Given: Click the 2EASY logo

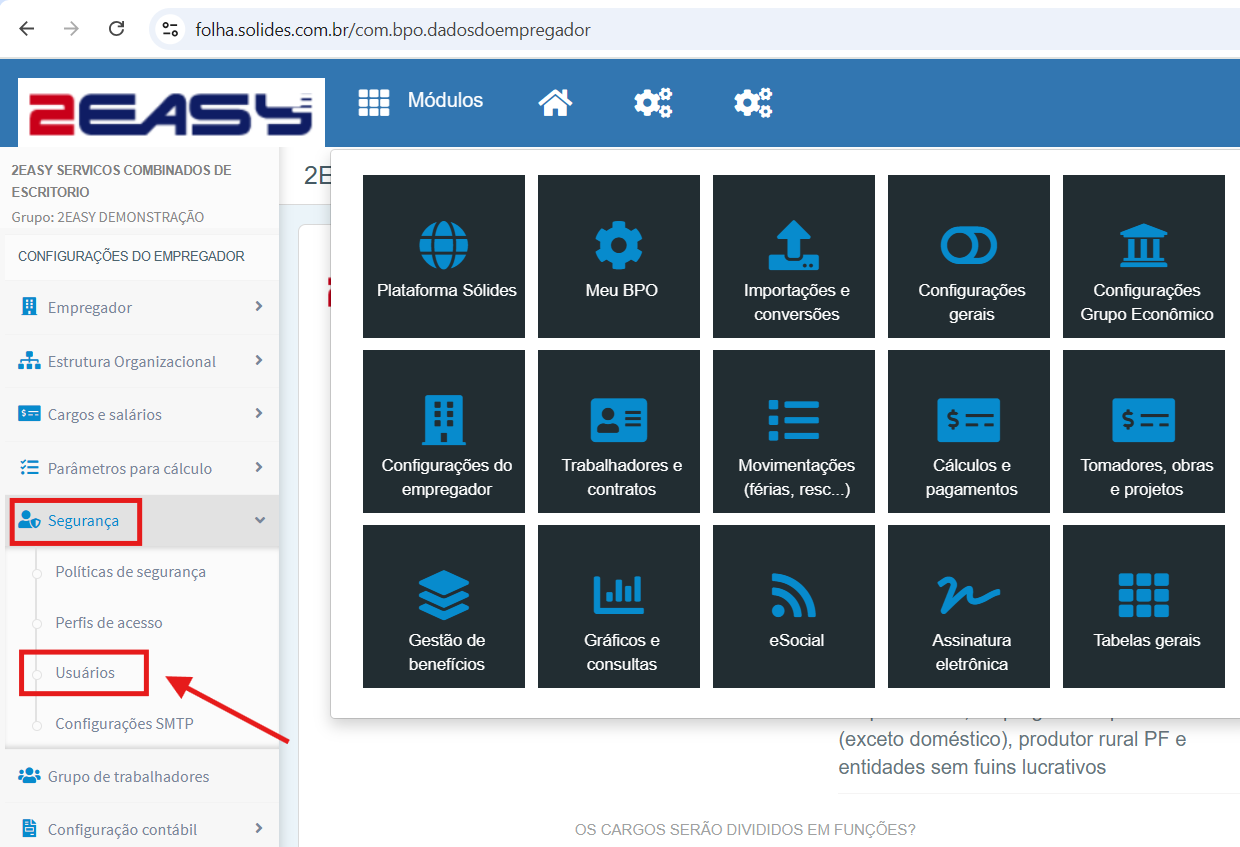Looking at the screenshot, I should tap(171, 113).
